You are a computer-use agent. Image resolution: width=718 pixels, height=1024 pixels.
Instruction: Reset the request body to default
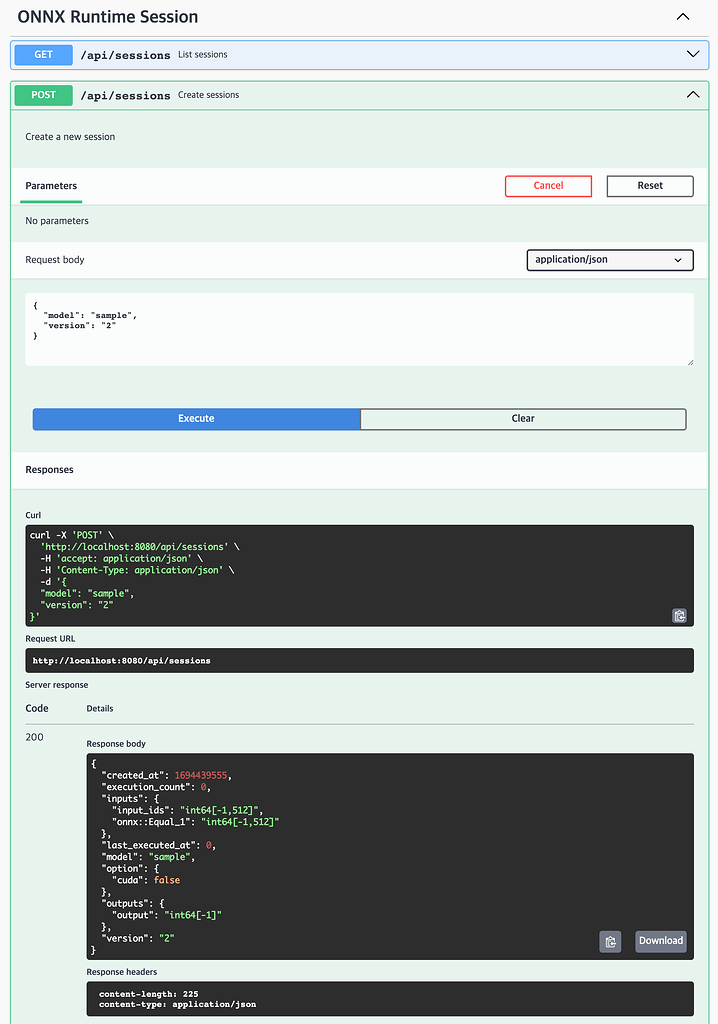(649, 185)
